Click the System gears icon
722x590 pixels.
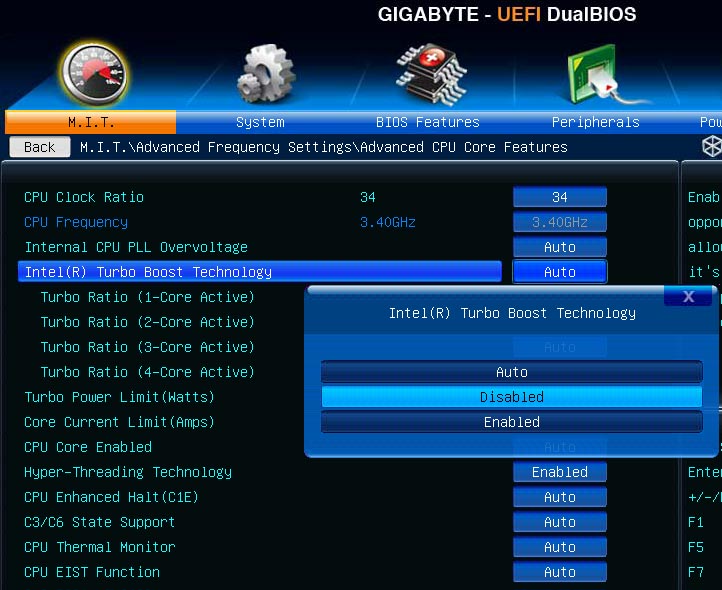point(266,74)
